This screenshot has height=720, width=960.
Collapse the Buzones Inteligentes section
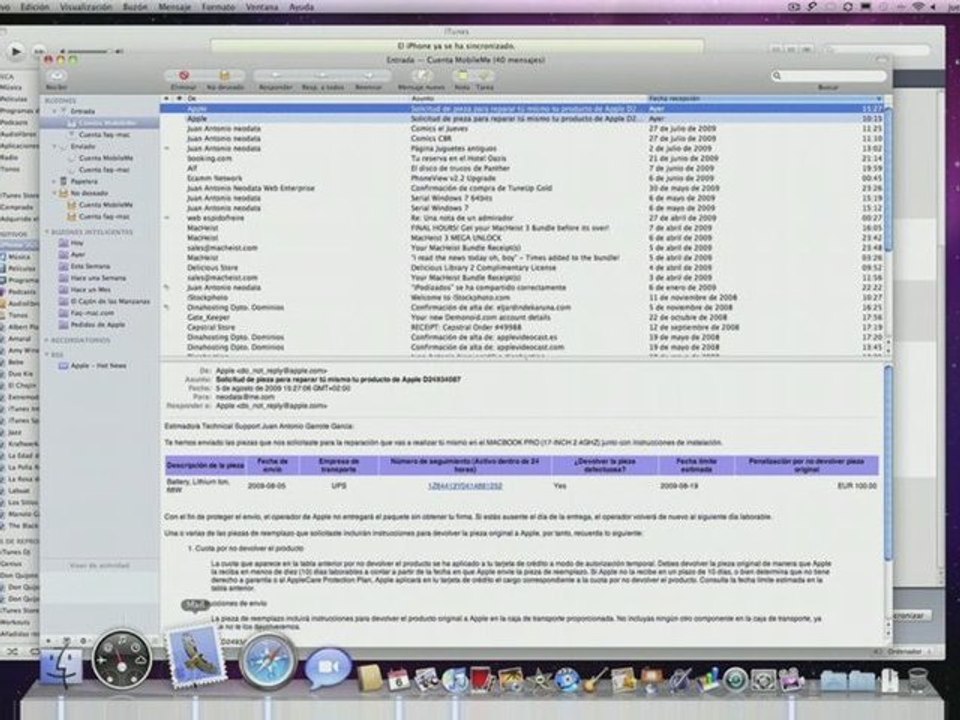point(47,232)
